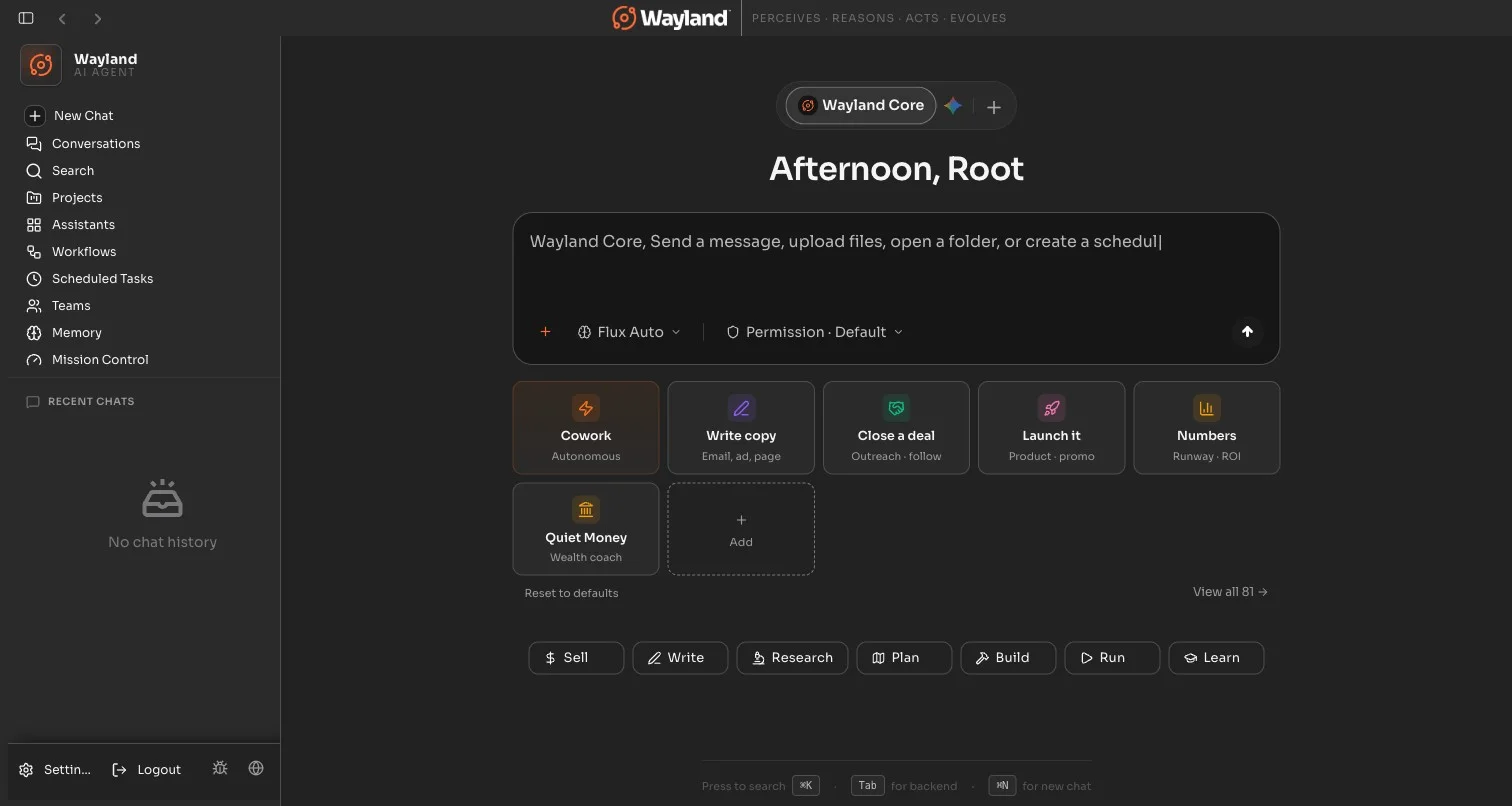
Task: Click the Wayland AI Agent avatar
Action: click(41, 65)
